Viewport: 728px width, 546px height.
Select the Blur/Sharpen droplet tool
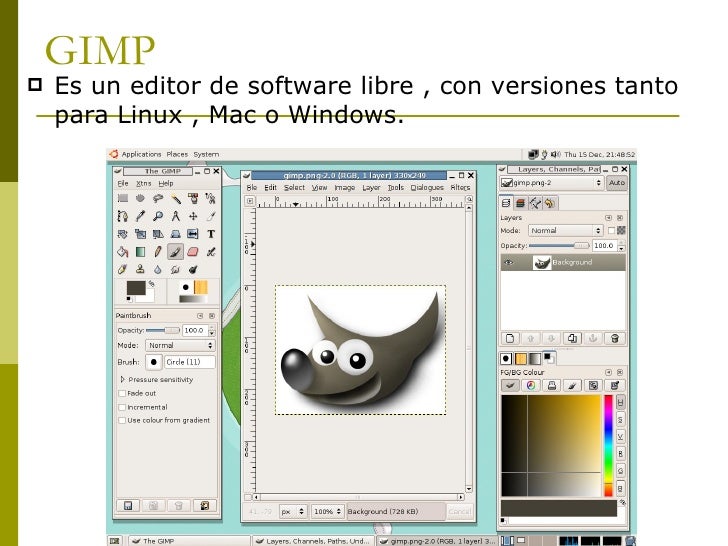(158, 269)
